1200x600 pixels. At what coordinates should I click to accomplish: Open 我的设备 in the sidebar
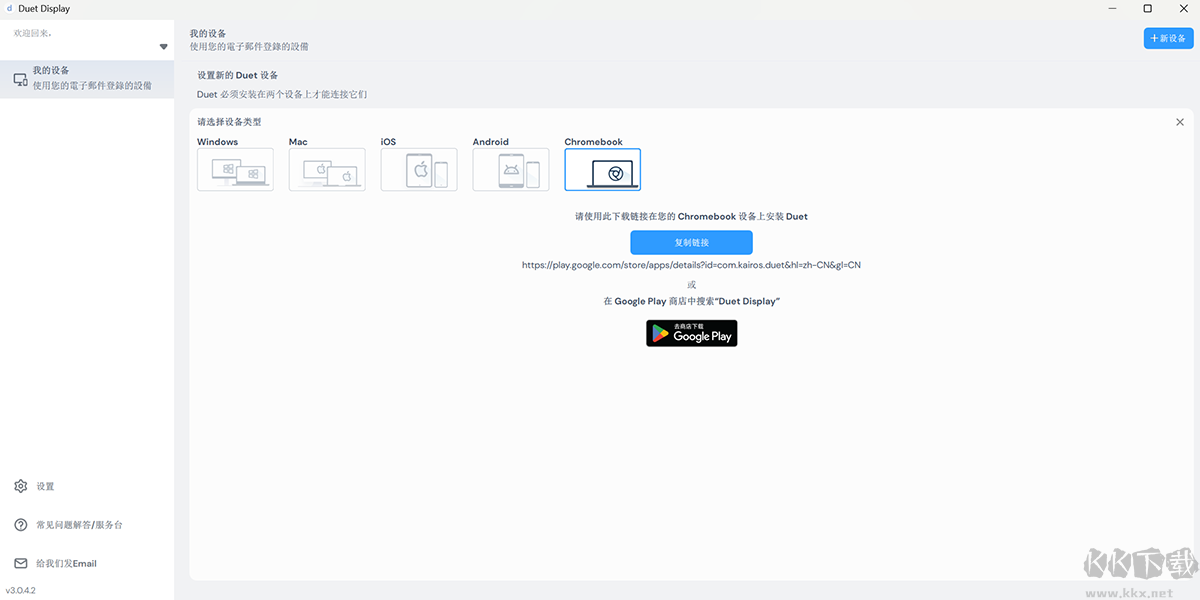87,79
